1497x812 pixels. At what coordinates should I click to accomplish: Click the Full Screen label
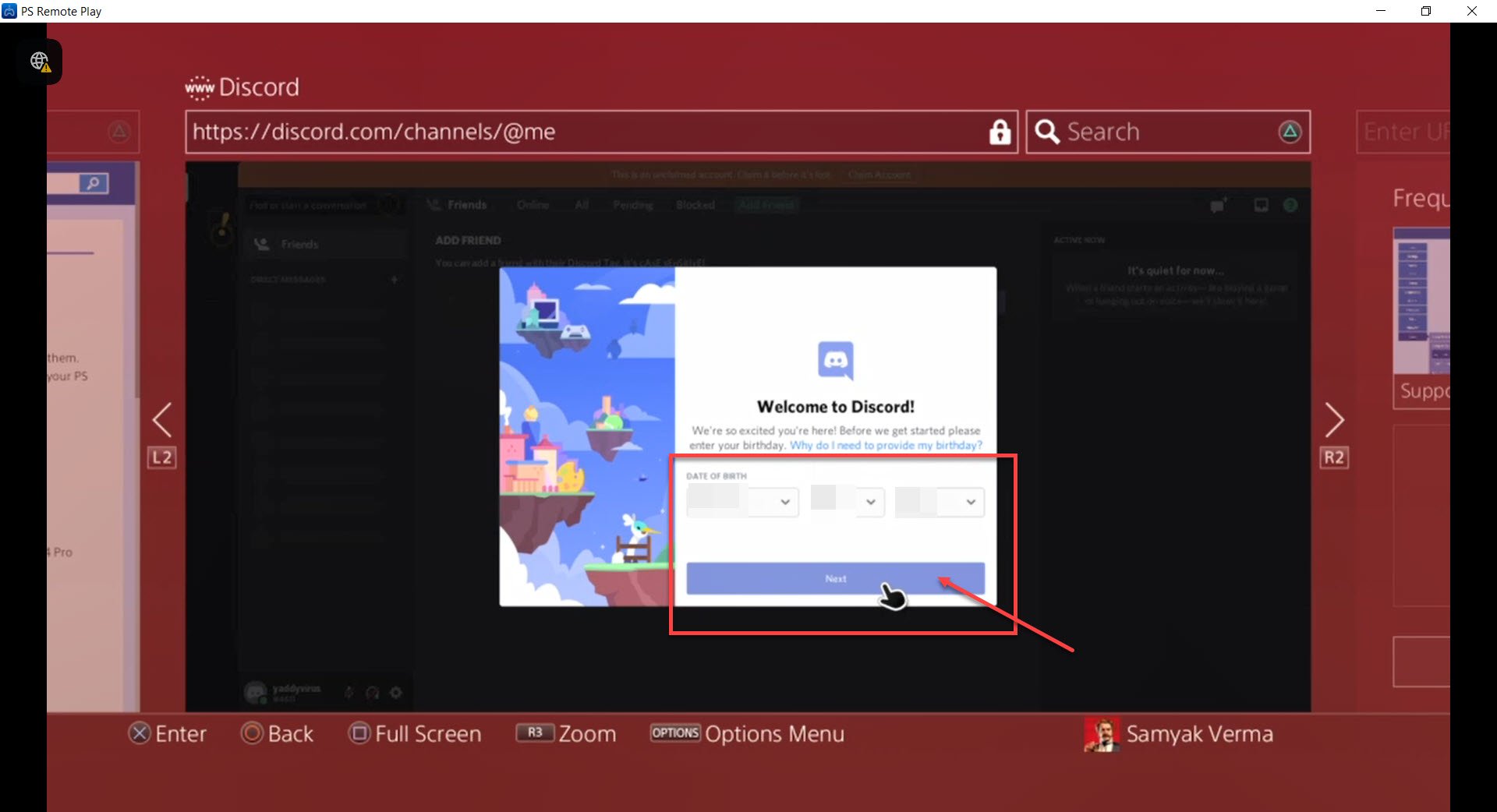click(428, 734)
